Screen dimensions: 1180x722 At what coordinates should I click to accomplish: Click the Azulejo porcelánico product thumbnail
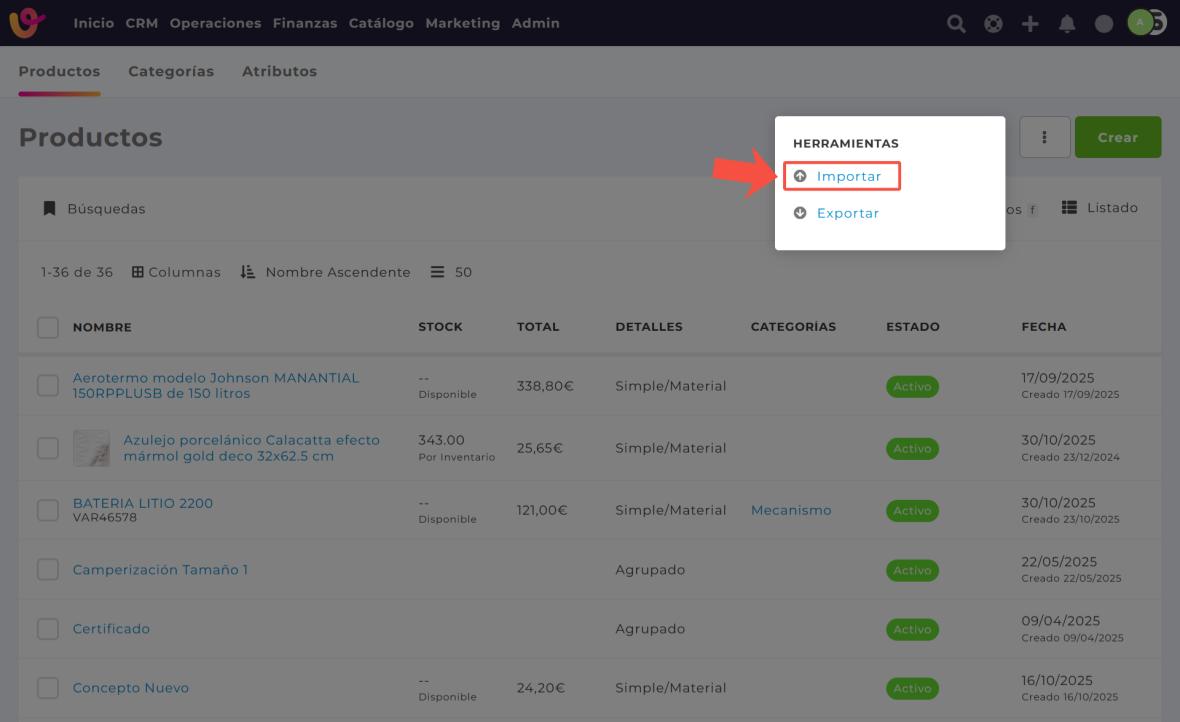coord(91,448)
